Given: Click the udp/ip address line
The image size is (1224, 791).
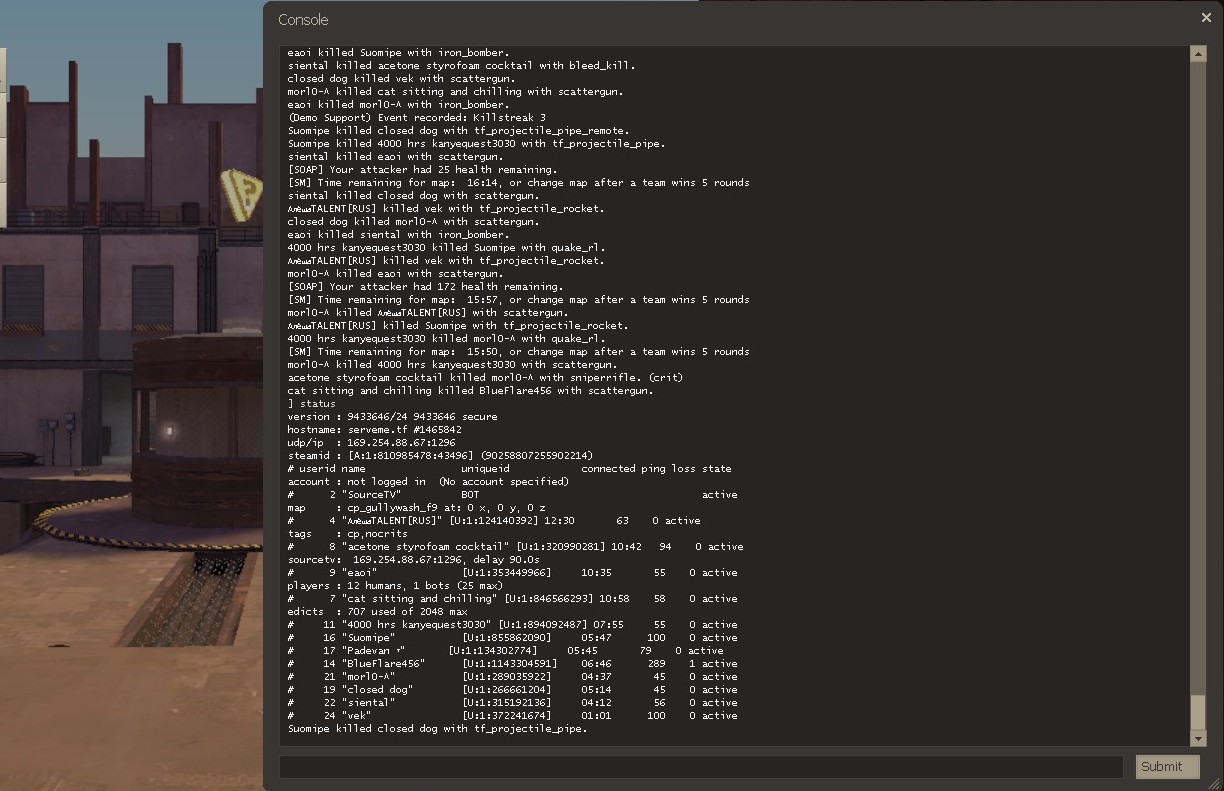Looking at the screenshot, I should pyautogui.click(x=371, y=443).
